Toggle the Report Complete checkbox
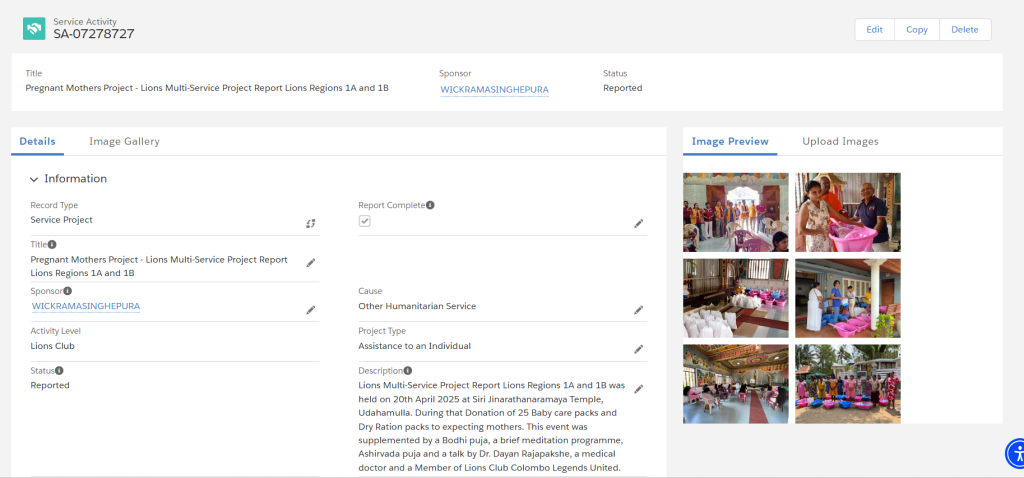 364,221
